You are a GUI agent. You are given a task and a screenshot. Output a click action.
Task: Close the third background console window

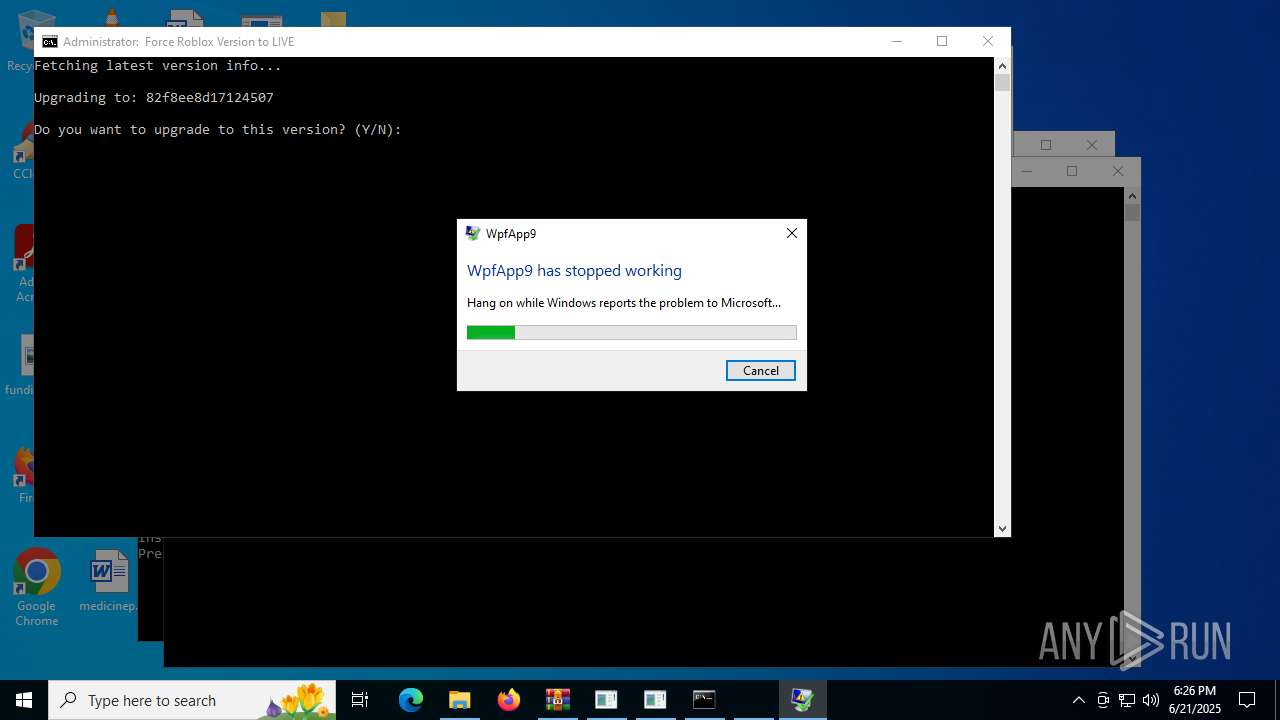point(1118,171)
